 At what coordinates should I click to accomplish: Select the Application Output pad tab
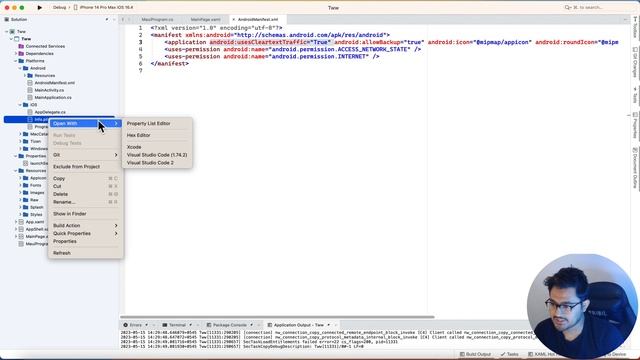point(298,325)
